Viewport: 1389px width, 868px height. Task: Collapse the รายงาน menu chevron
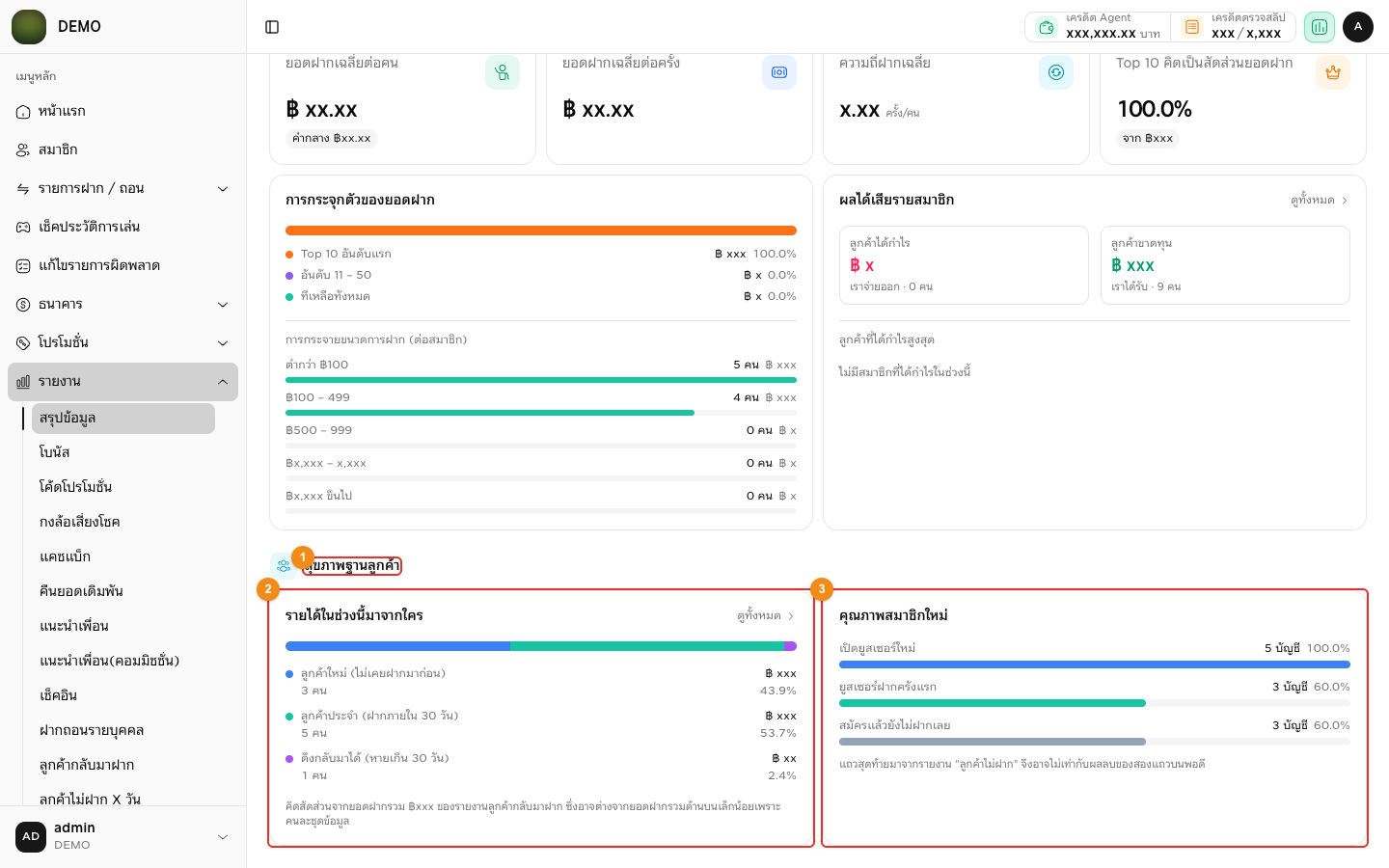click(x=223, y=382)
